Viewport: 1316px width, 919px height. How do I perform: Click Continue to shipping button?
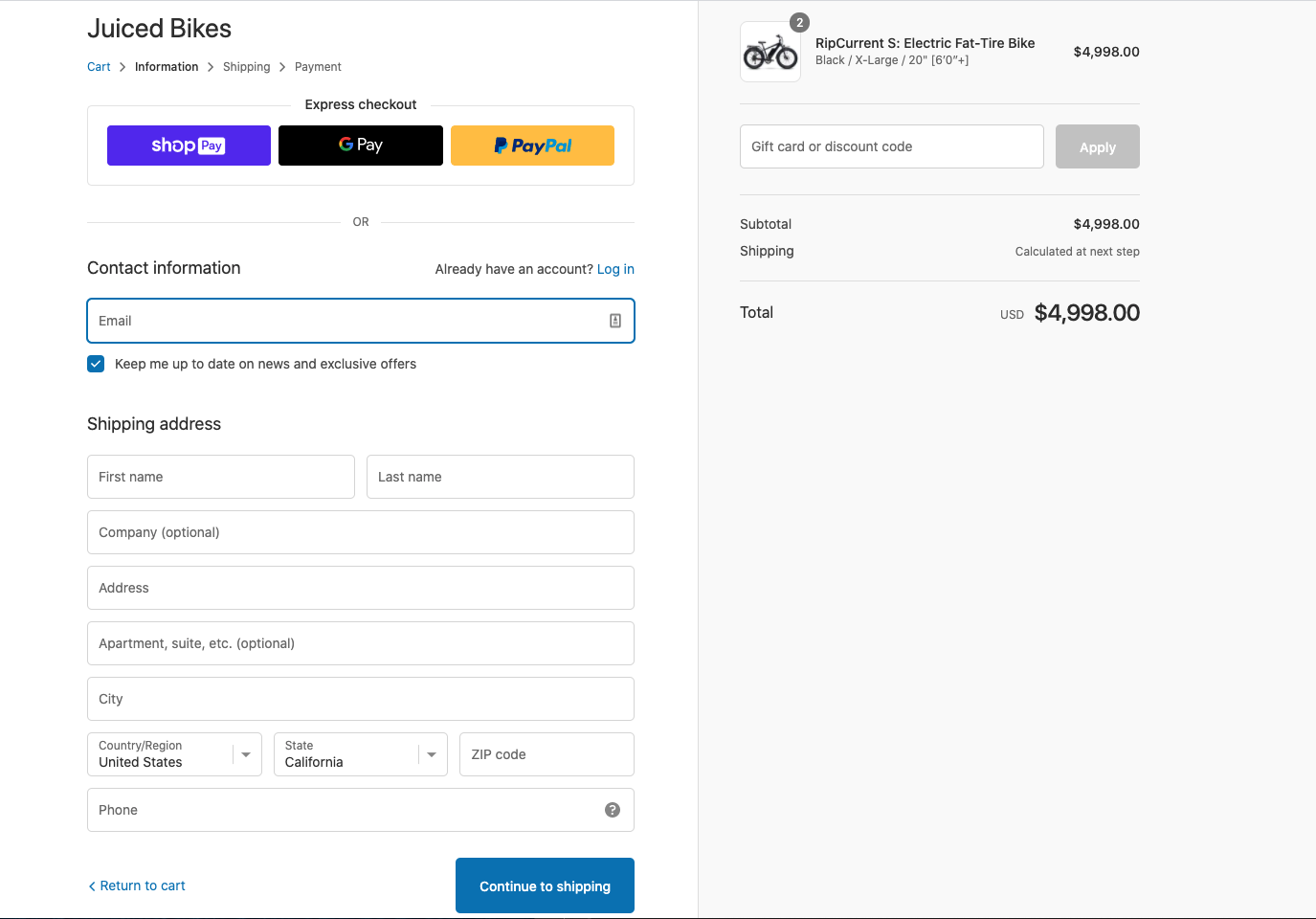[x=545, y=885]
